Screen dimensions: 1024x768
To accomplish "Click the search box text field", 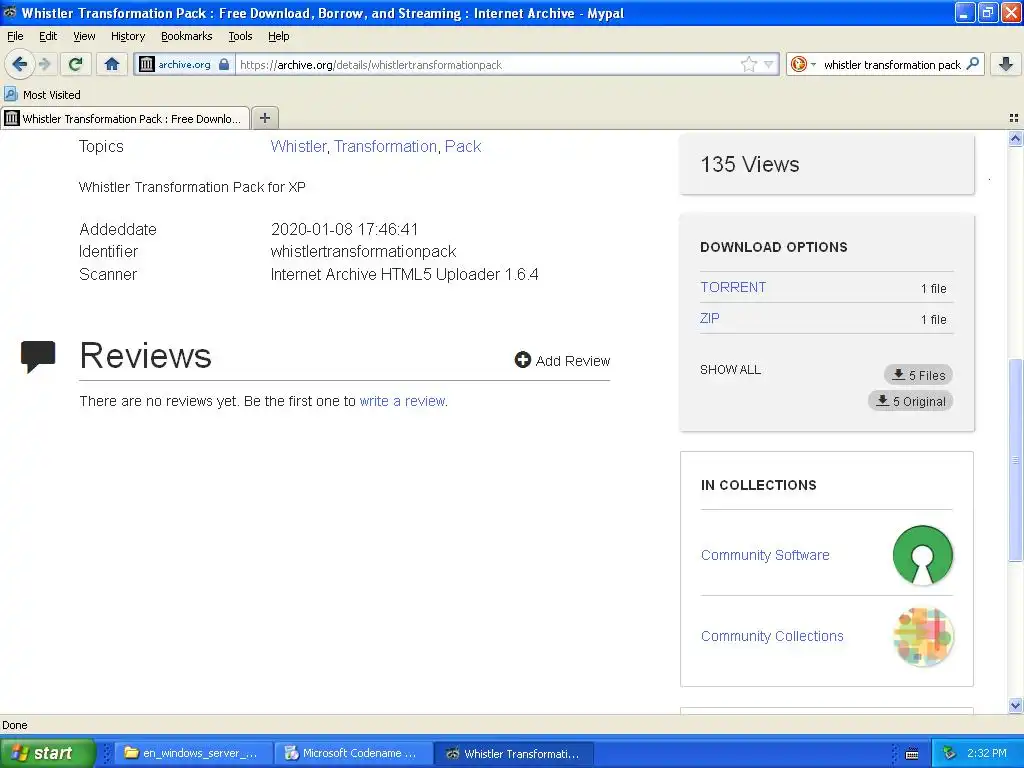I will click(x=891, y=65).
